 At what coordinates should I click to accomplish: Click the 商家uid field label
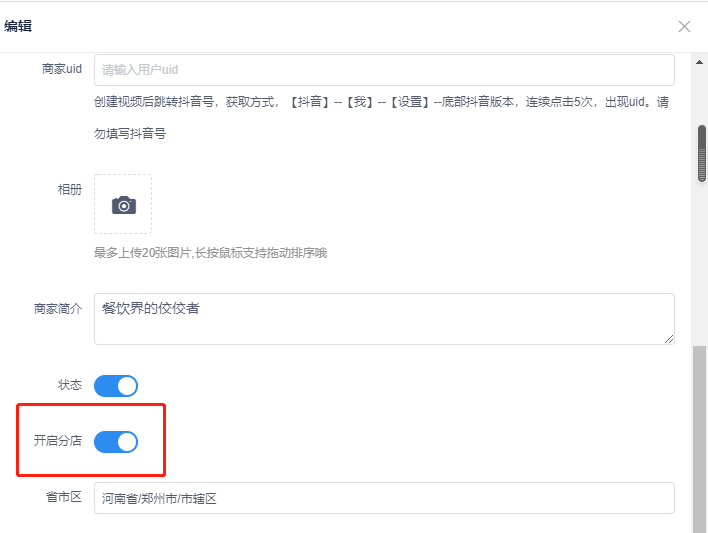pyautogui.click(x=62, y=70)
